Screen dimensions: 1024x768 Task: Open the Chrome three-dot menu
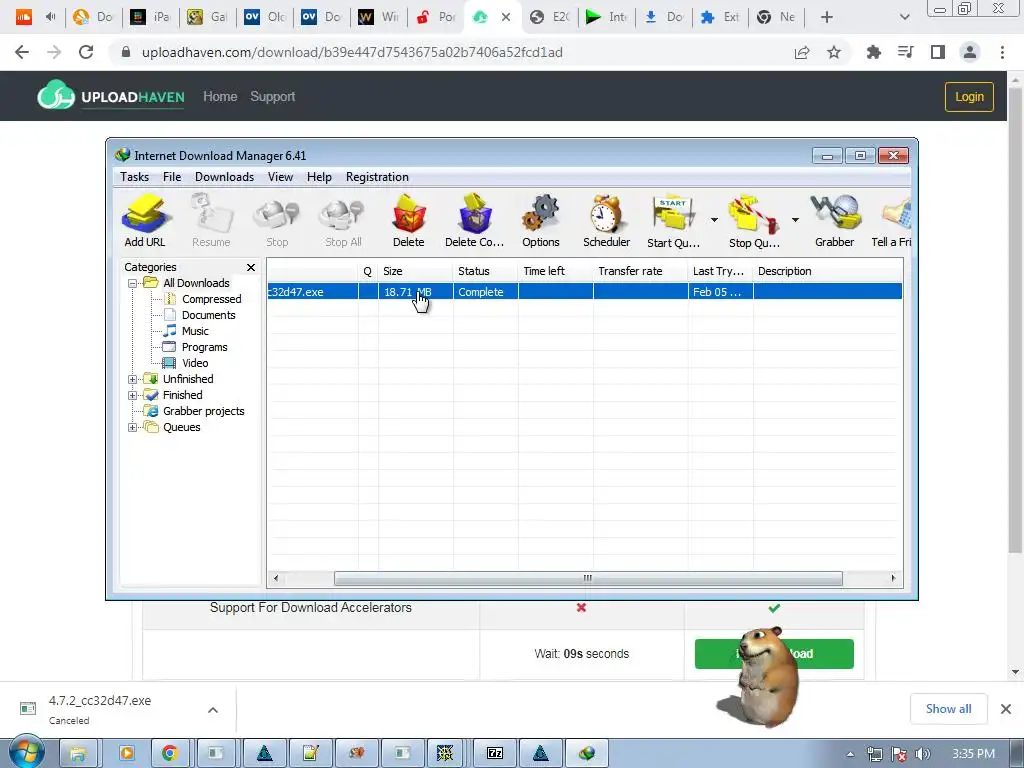(1002, 52)
